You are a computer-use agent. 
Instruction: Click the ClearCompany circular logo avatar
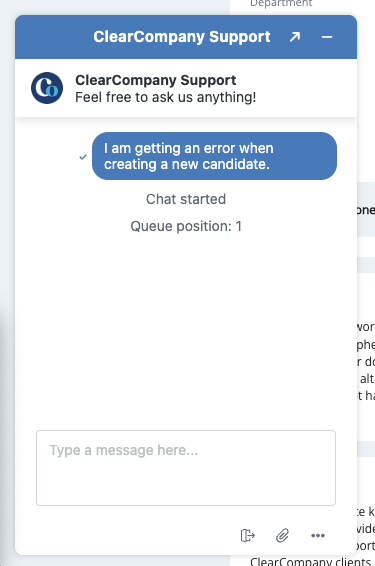(47, 88)
